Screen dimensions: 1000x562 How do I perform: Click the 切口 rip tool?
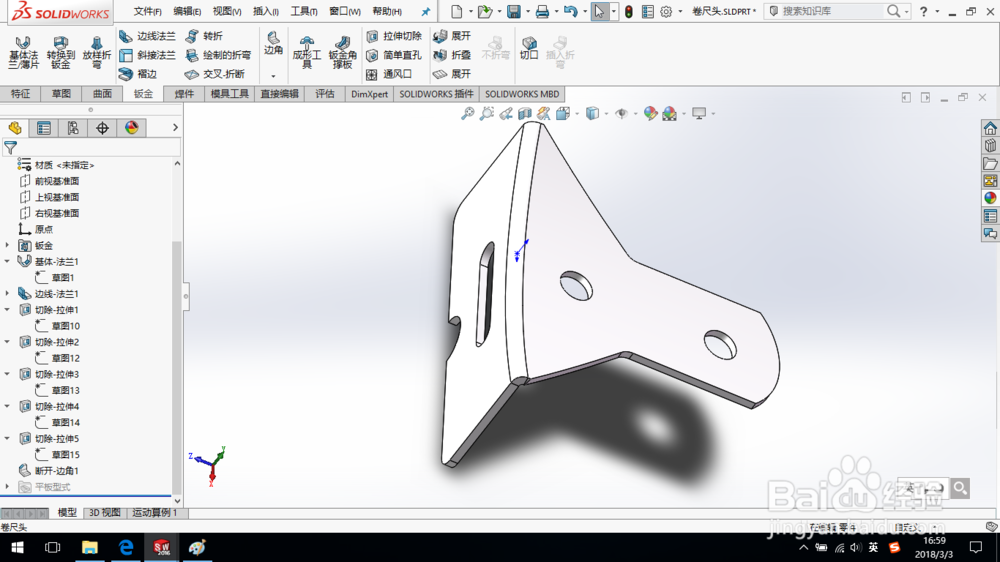529,48
